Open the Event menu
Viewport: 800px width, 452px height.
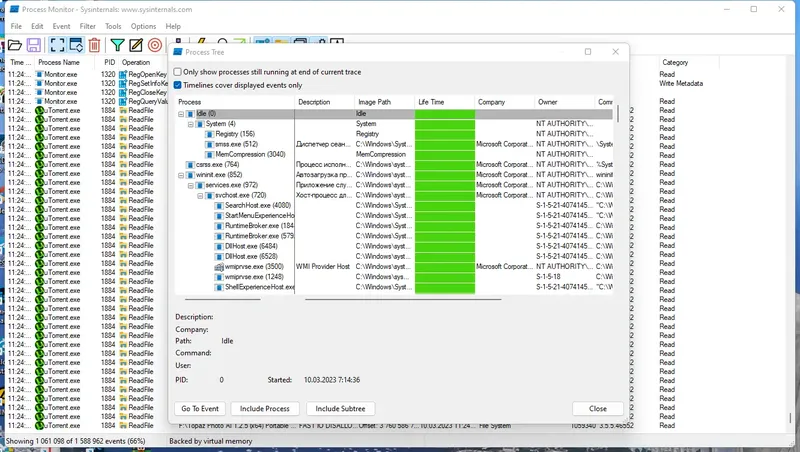pyautogui.click(x=61, y=27)
